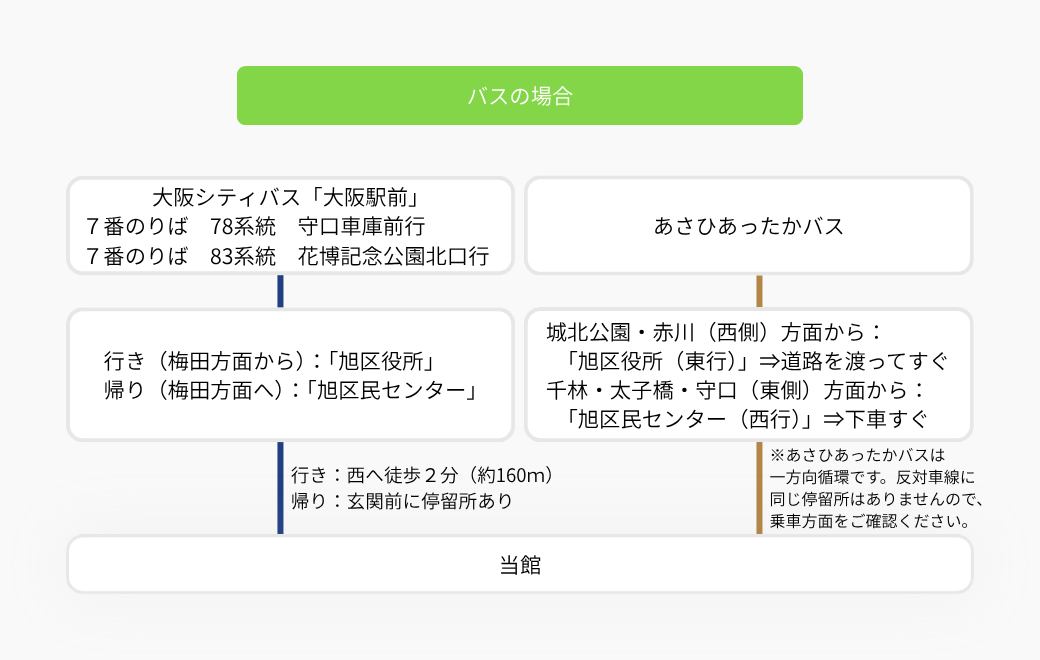Click the ※あさひあったかバスは note heading
The height and width of the screenshot is (660, 1040).
click(x=857, y=455)
